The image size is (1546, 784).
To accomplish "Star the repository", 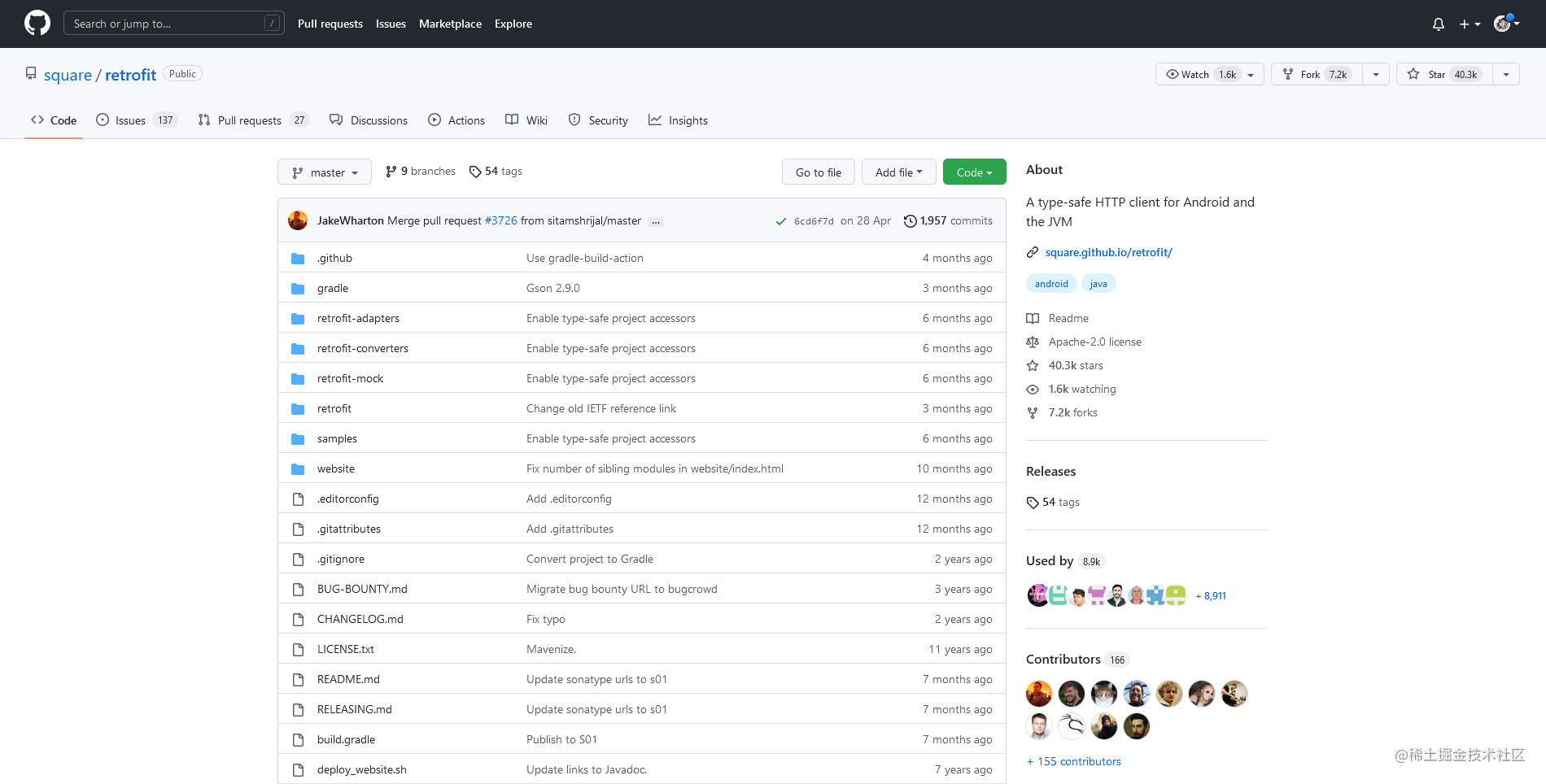I will tap(1444, 74).
